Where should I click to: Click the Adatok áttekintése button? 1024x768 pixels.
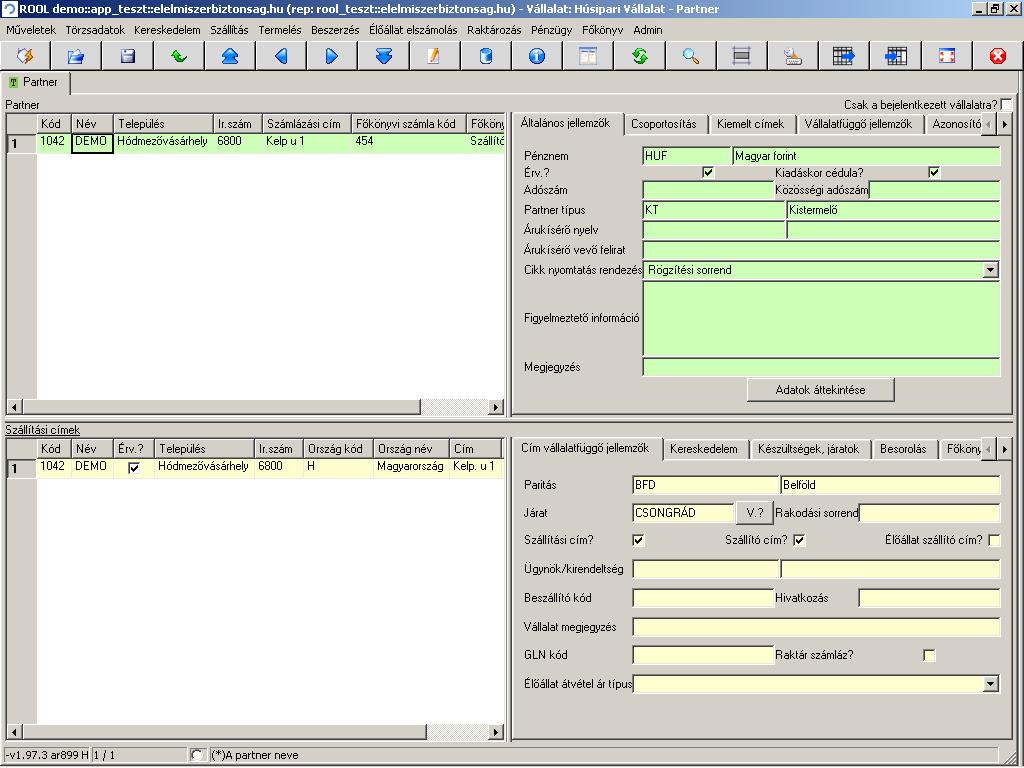click(820, 390)
